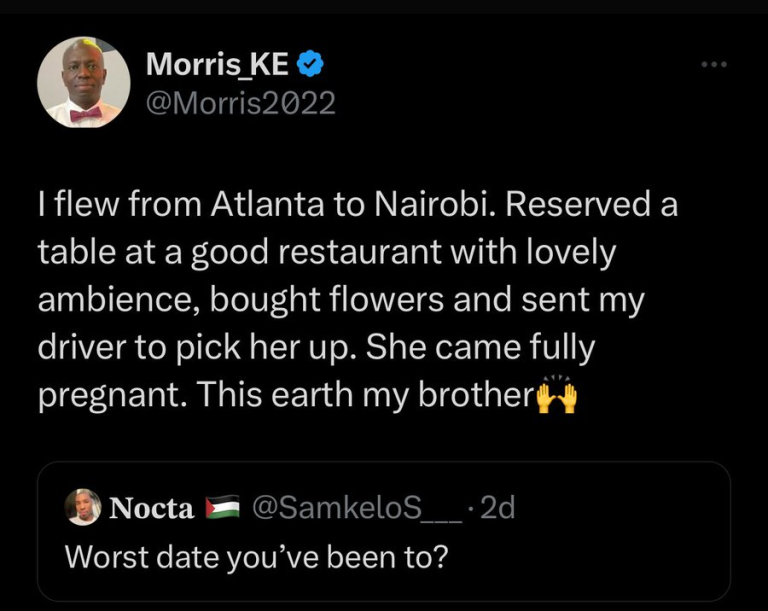Click the blue verified badge

point(311,65)
